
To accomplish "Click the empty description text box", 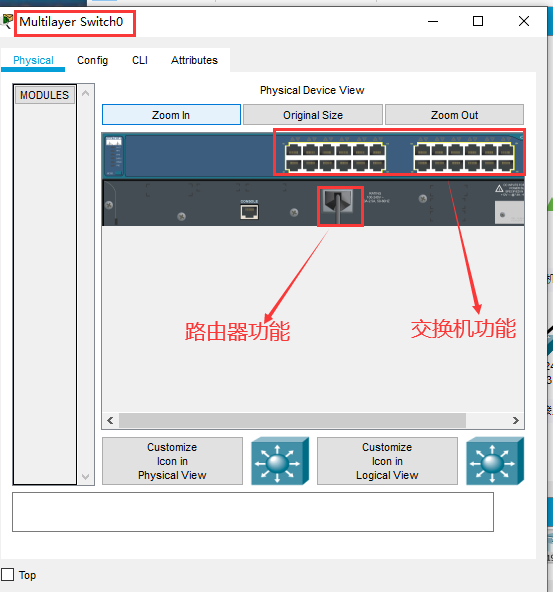I will [x=253, y=512].
